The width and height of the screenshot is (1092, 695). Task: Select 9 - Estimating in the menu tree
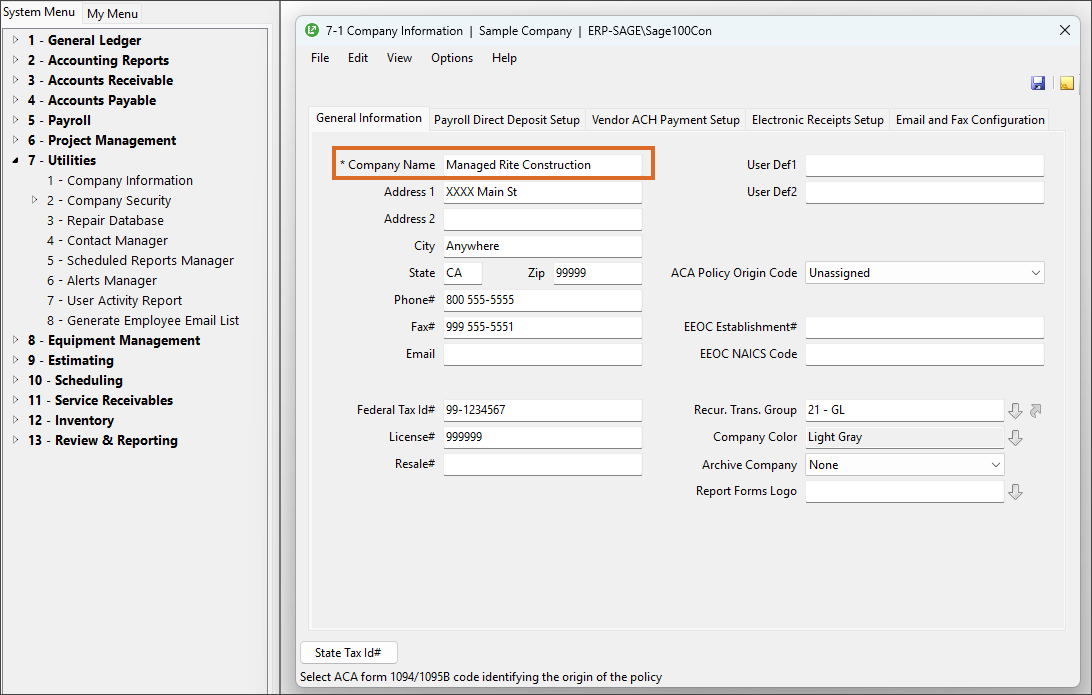click(70, 360)
